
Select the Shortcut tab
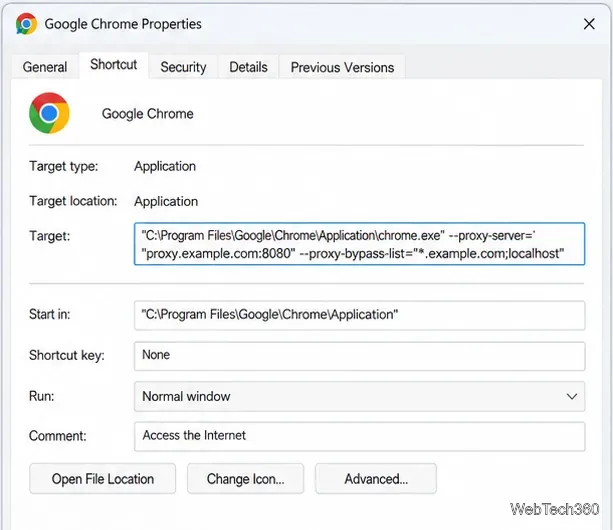tap(114, 65)
